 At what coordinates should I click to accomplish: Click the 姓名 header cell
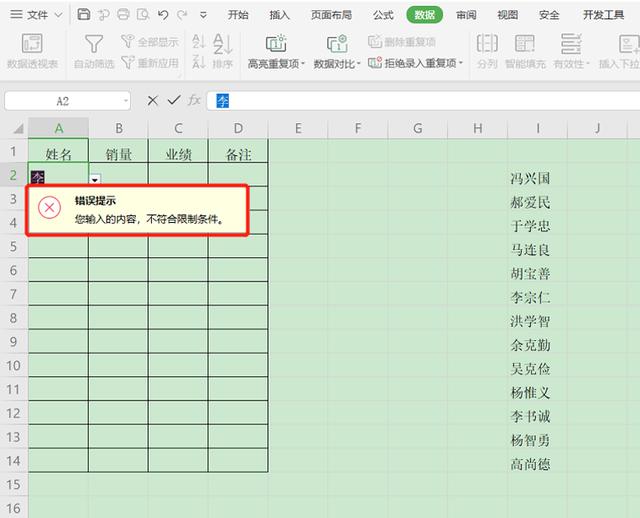tap(58, 151)
